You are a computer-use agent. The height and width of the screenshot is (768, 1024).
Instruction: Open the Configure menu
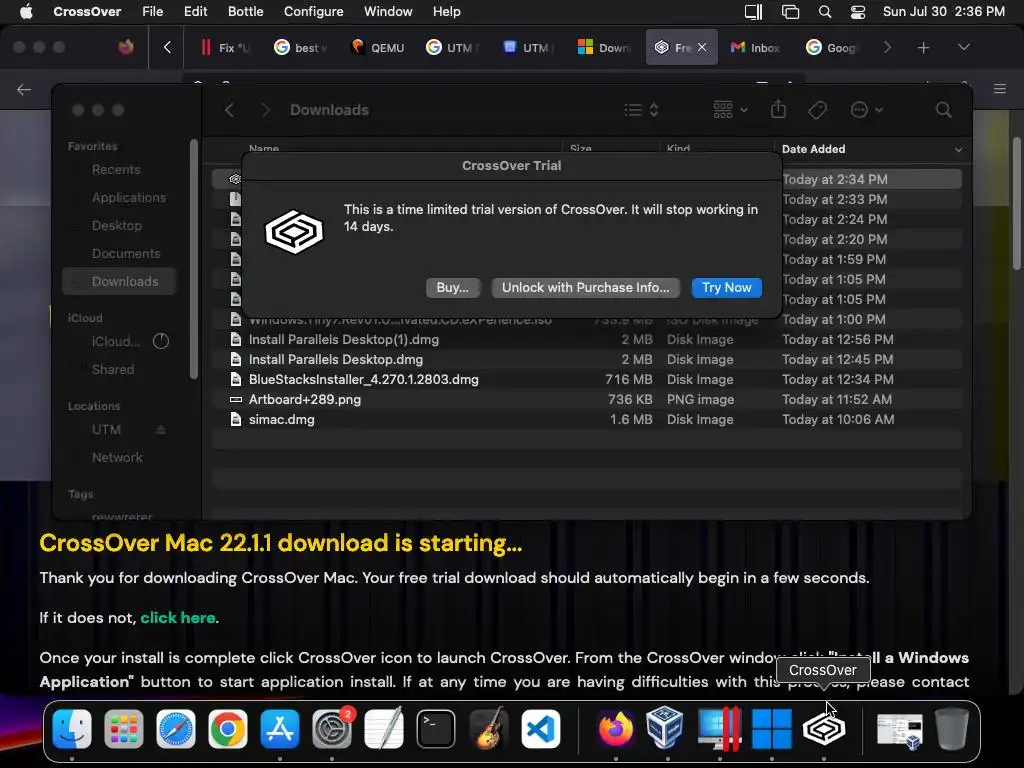[313, 12]
